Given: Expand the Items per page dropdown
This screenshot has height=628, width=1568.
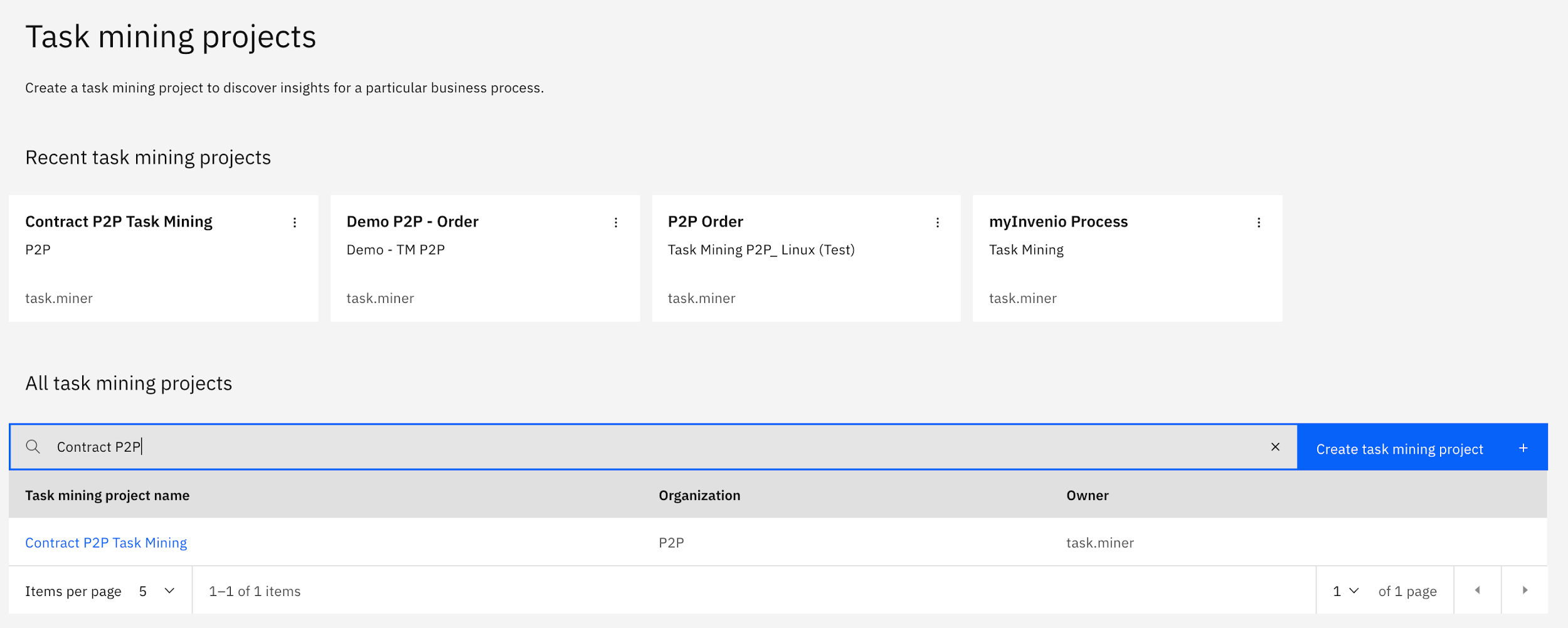Looking at the screenshot, I should pyautogui.click(x=157, y=591).
